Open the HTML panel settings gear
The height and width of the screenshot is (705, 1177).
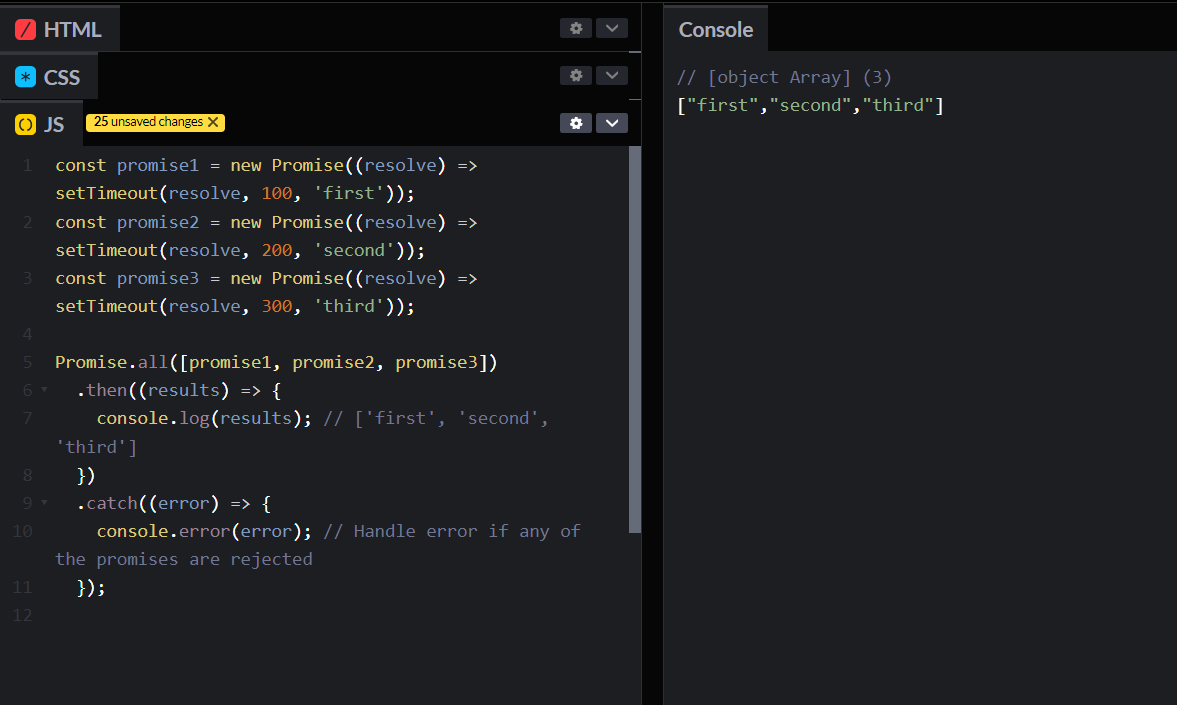(x=576, y=28)
